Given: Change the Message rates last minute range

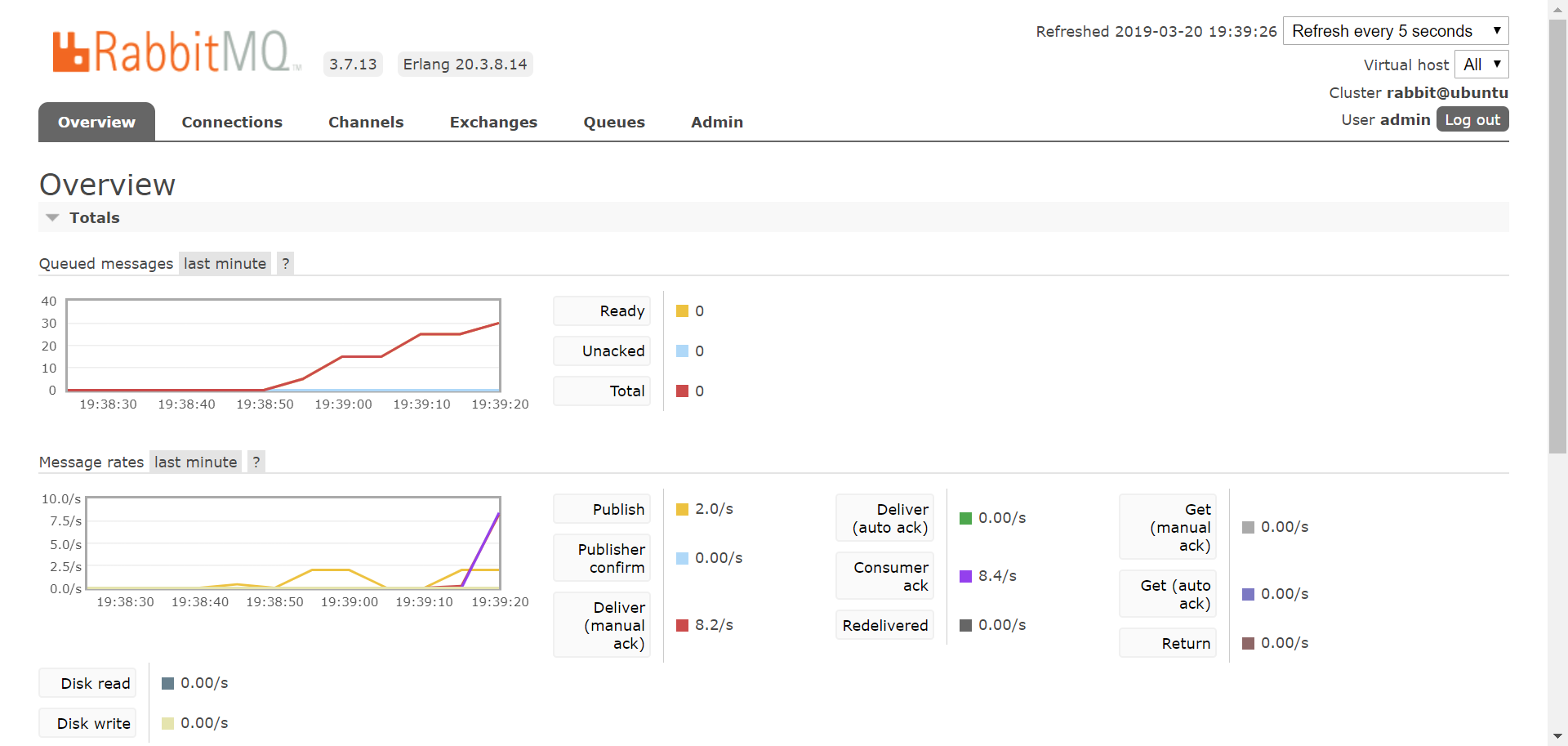Looking at the screenshot, I should tap(195, 462).
